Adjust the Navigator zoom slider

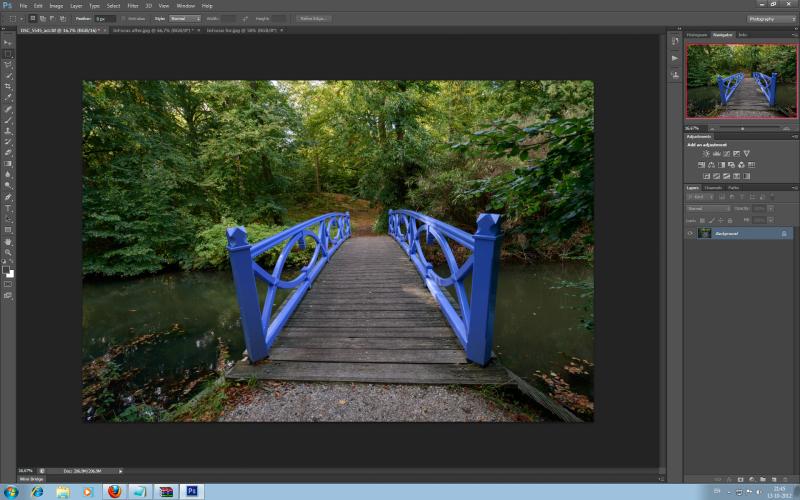[x=742, y=129]
